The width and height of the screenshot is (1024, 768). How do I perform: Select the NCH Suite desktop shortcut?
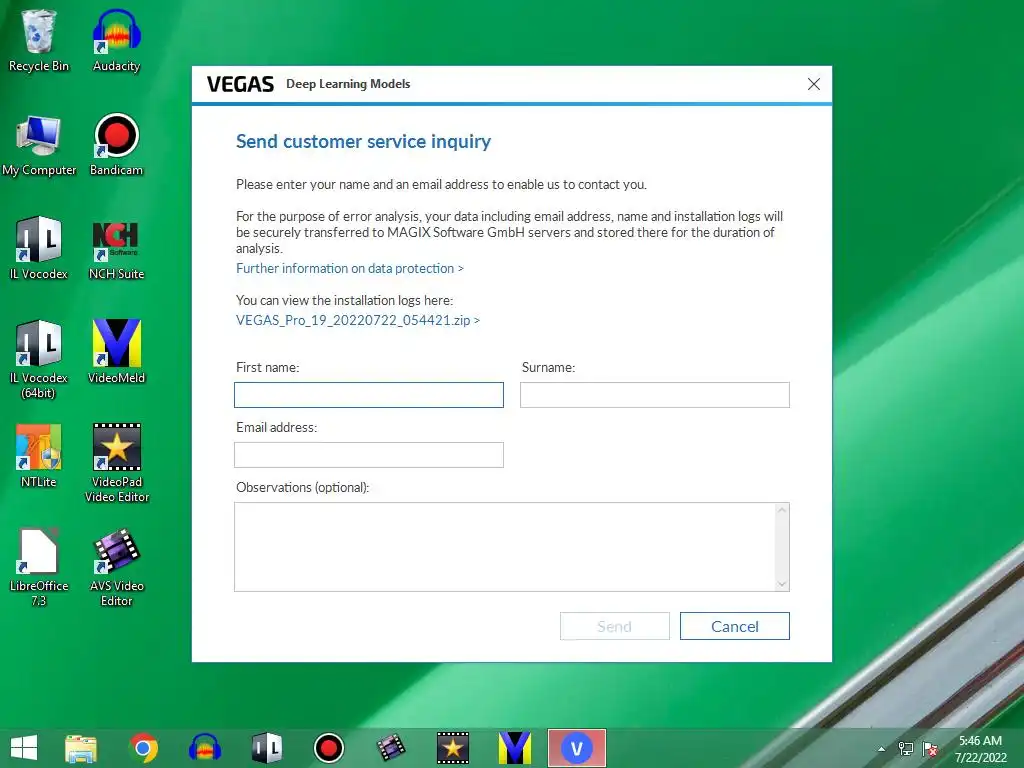click(116, 249)
